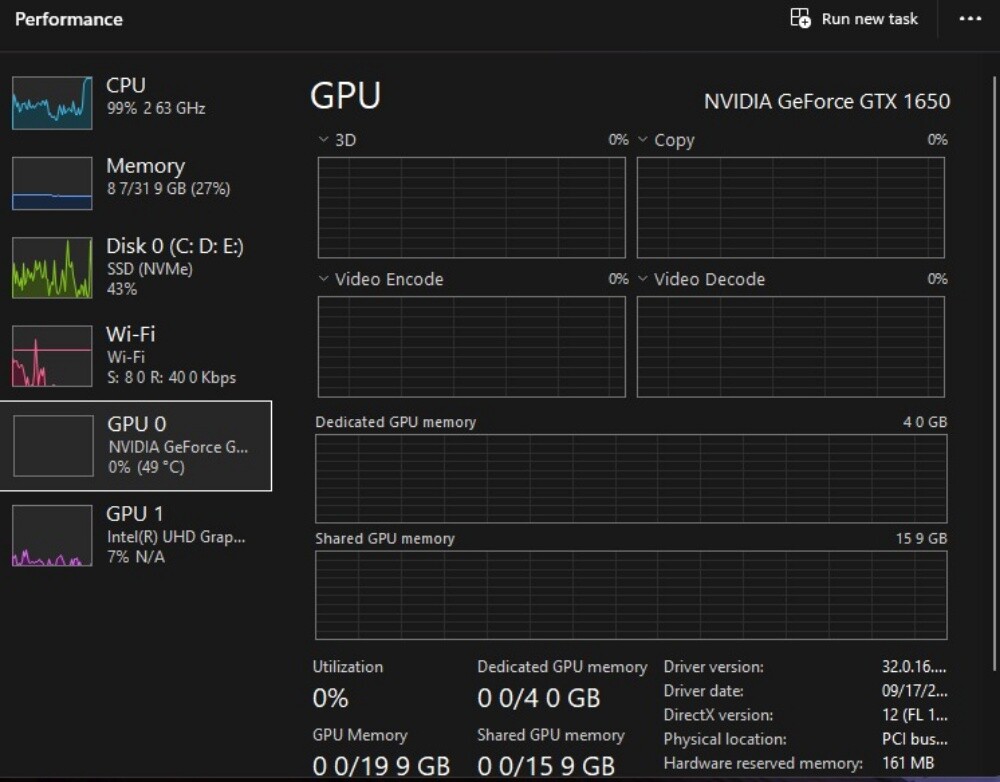Viewport: 1000px width, 782px height.
Task: Click the DirectX version value 12 (FL 1...
Action: 915,715
